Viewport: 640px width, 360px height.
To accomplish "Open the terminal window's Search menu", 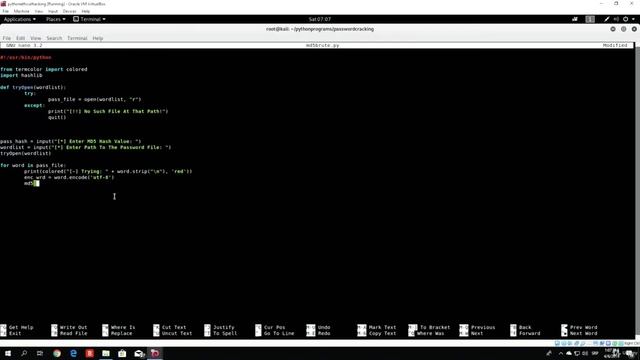I will pyautogui.click(x=54, y=38).
